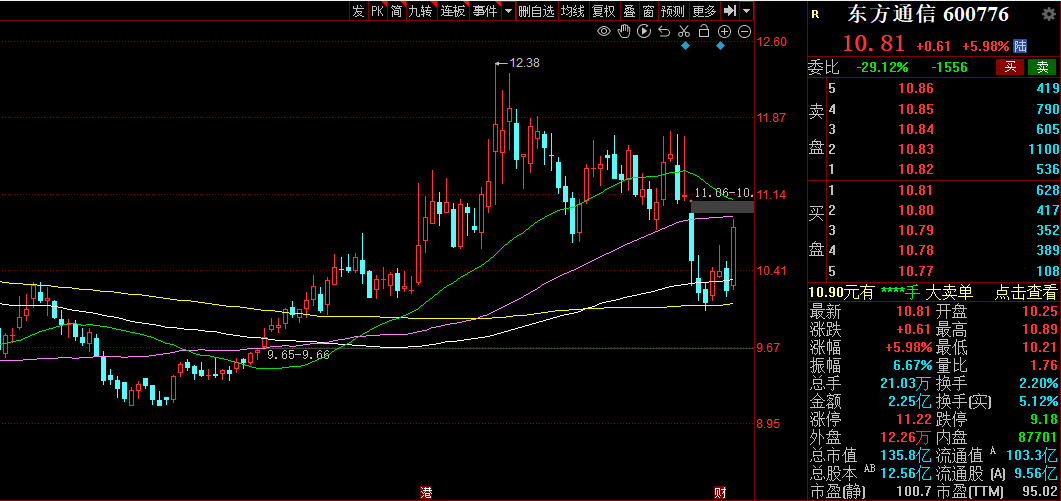This screenshot has height=501, width=1061.
Task: Select the 九转 indicator tab
Action: point(420,11)
